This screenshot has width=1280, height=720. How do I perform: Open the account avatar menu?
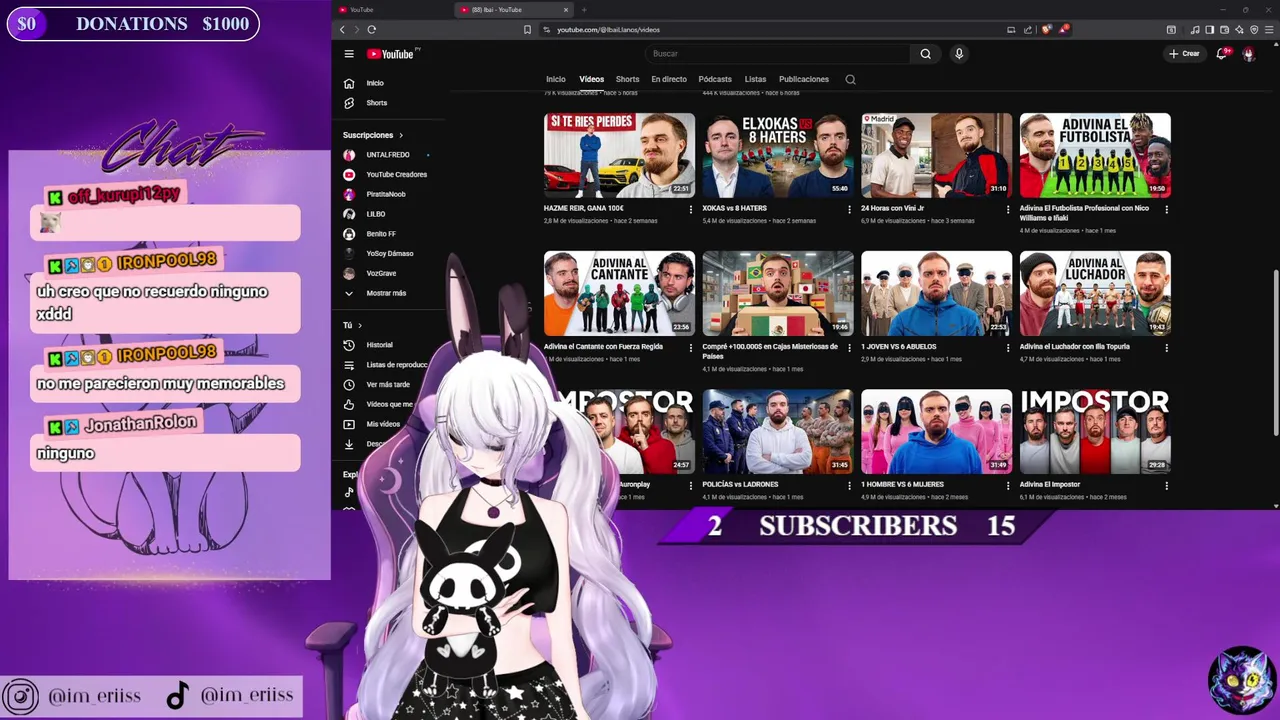pos(1248,54)
